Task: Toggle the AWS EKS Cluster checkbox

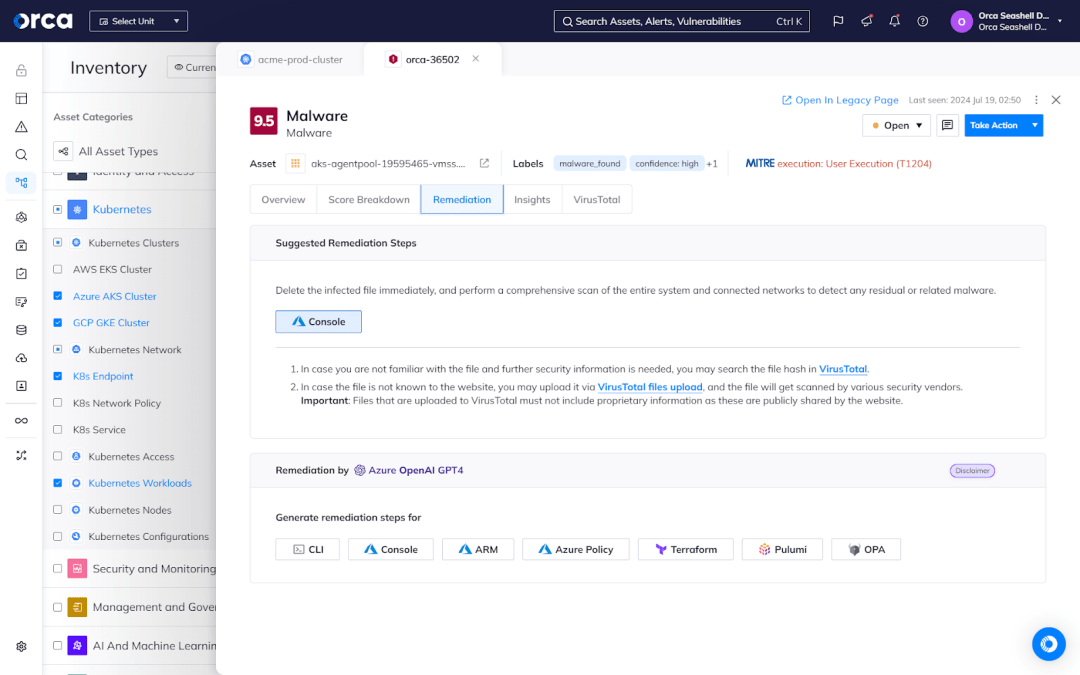Action: 58,269
